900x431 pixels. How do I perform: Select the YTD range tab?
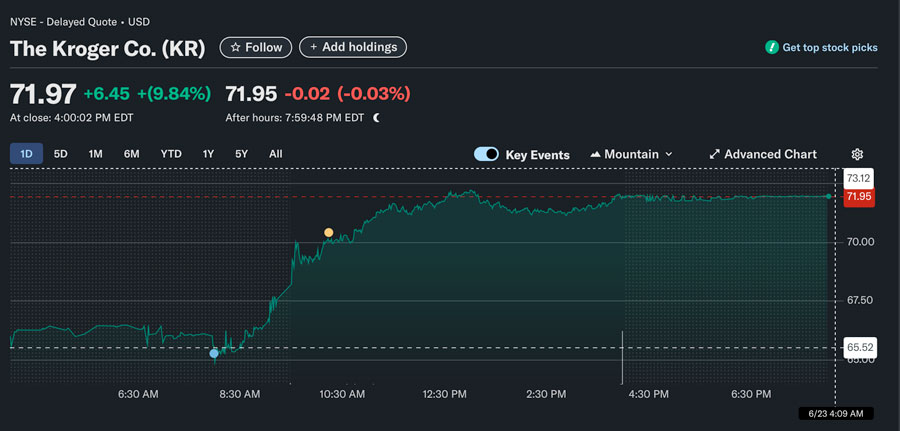click(x=171, y=154)
